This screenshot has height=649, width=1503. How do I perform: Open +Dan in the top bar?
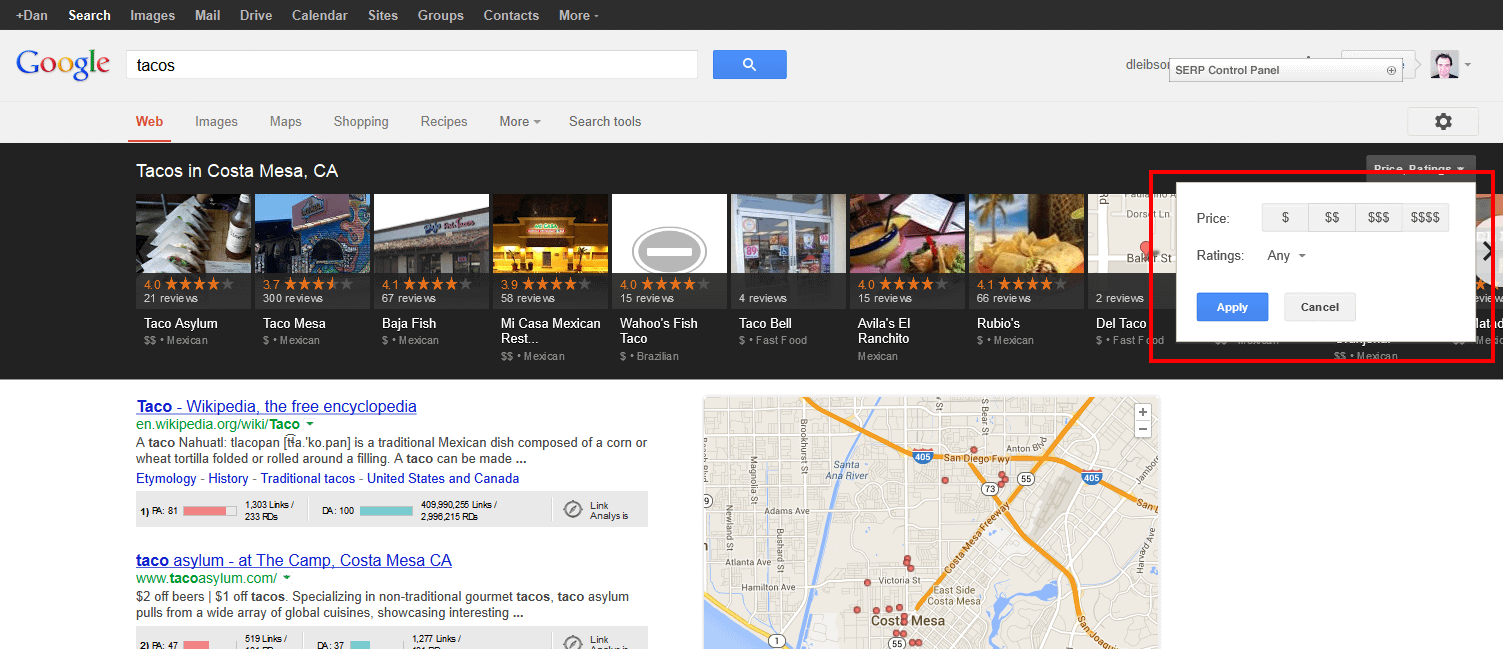(32, 15)
